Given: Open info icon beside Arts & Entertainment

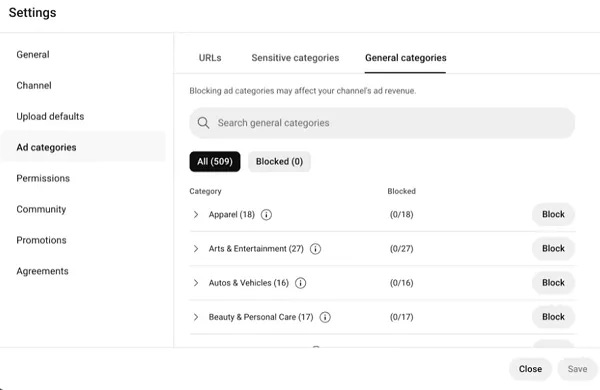Looking at the screenshot, I should click(315, 249).
